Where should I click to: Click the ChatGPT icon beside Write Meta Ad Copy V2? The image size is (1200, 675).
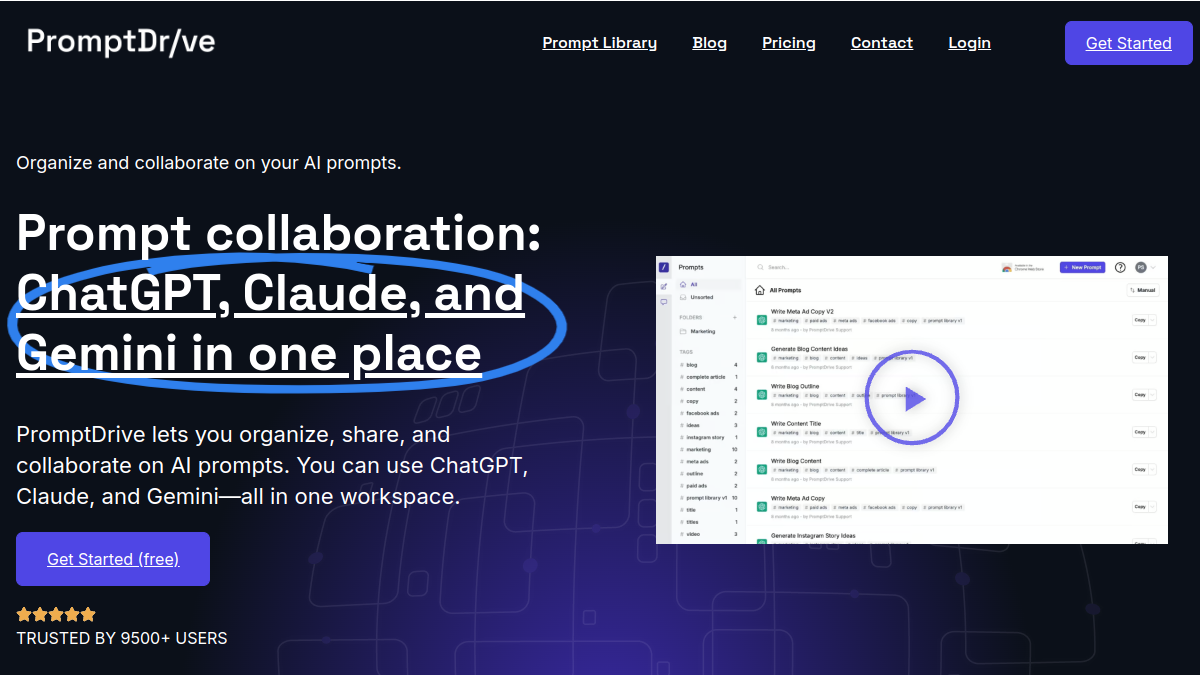coord(761,320)
